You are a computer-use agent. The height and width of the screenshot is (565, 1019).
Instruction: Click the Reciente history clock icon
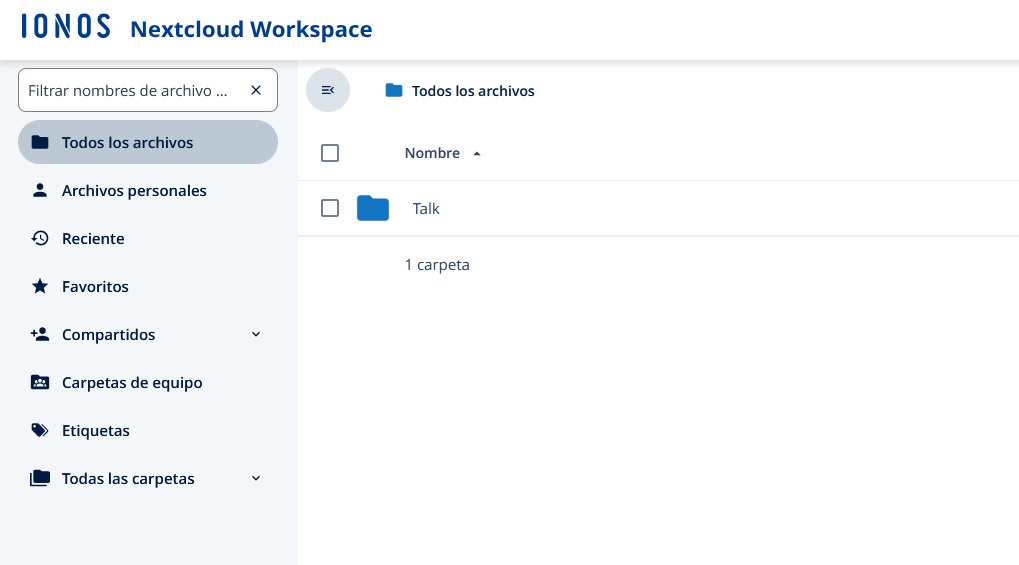click(40, 238)
